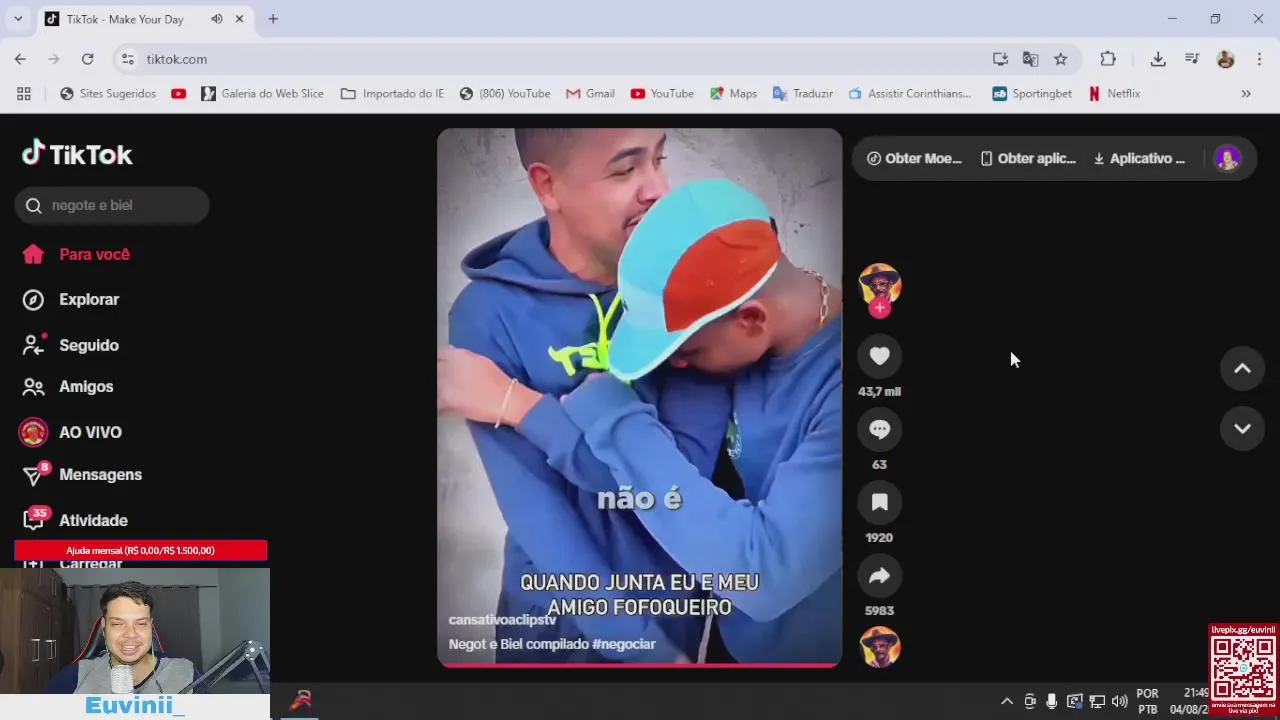Viewport: 1280px width, 720px height.
Task: Open the tab search dropdown
Action: [x=18, y=19]
